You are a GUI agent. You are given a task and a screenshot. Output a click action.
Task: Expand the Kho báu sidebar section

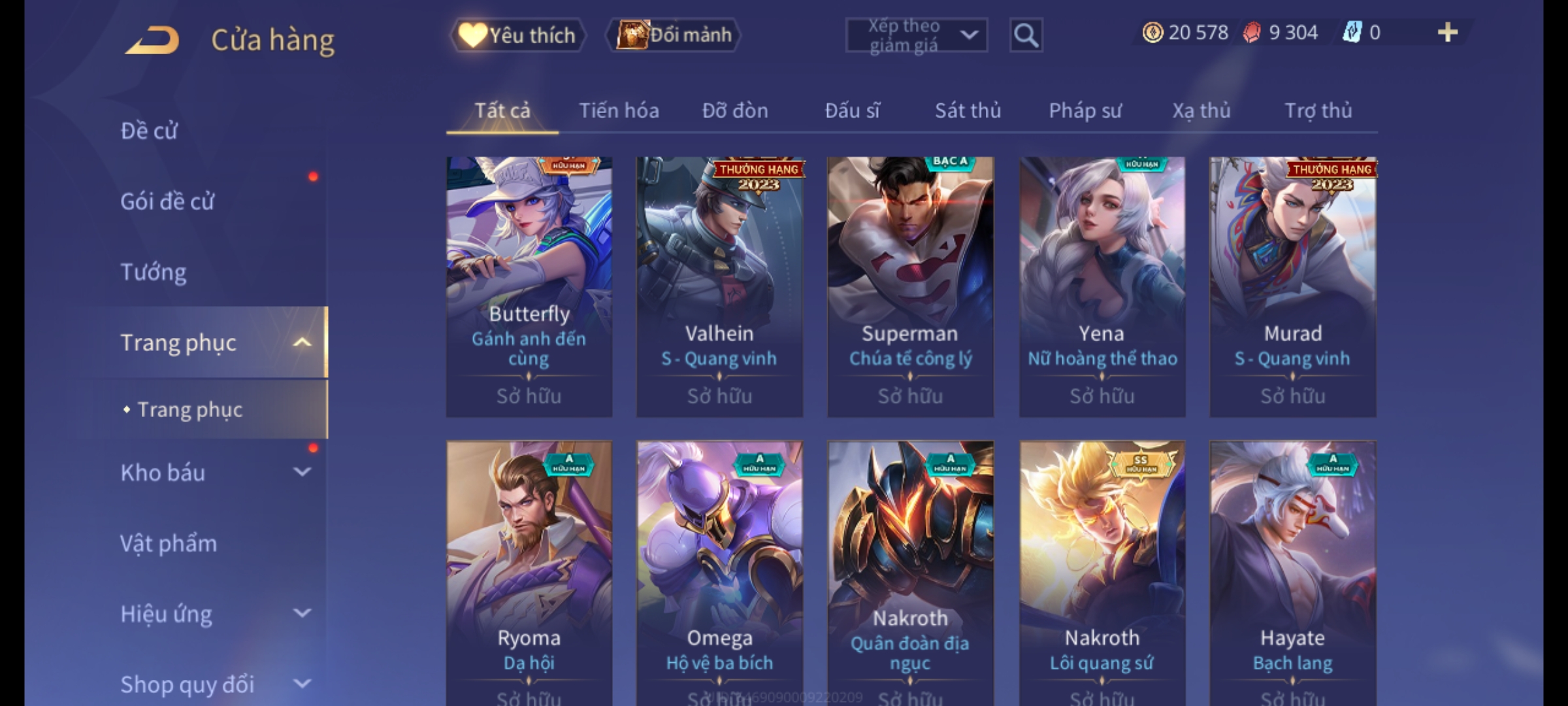pyautogui.click(x=302, y=472)
